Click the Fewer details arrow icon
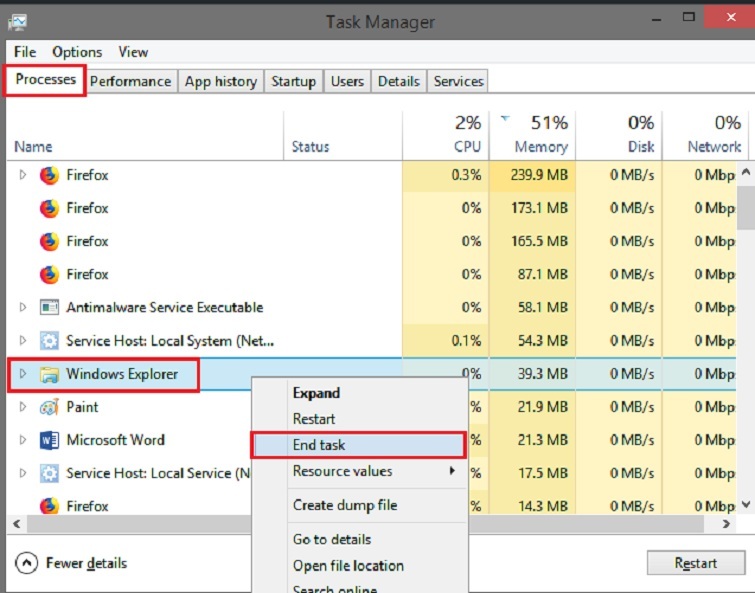 [28, 563]
